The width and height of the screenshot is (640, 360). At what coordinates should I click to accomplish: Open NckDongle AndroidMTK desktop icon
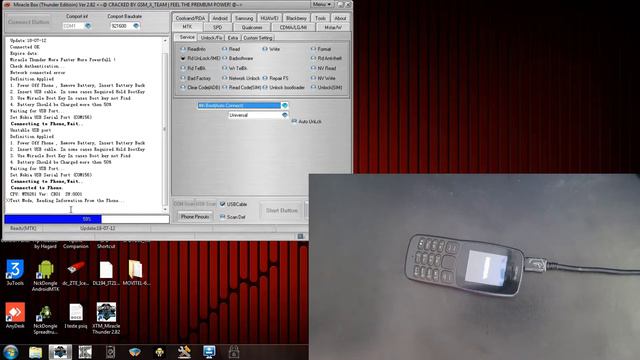[45, 276]
